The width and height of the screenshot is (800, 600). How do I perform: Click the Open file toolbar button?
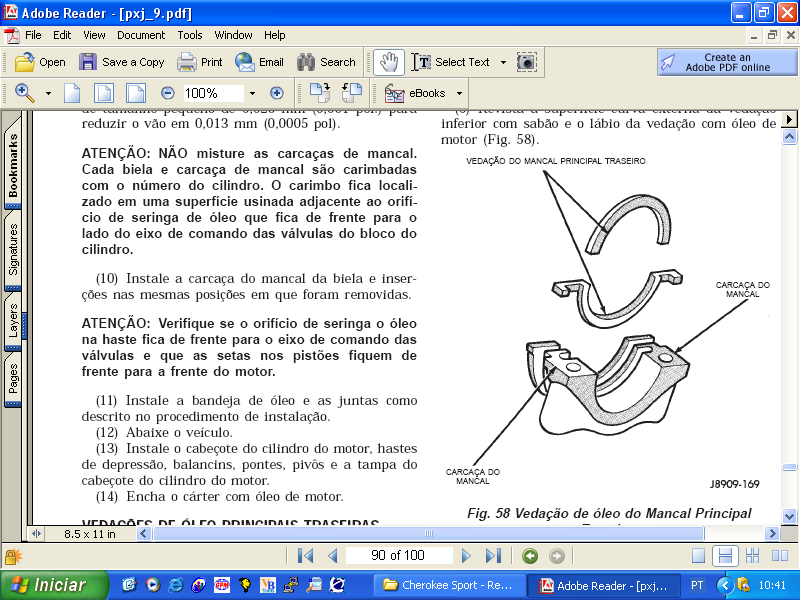[x=40, y=62]
